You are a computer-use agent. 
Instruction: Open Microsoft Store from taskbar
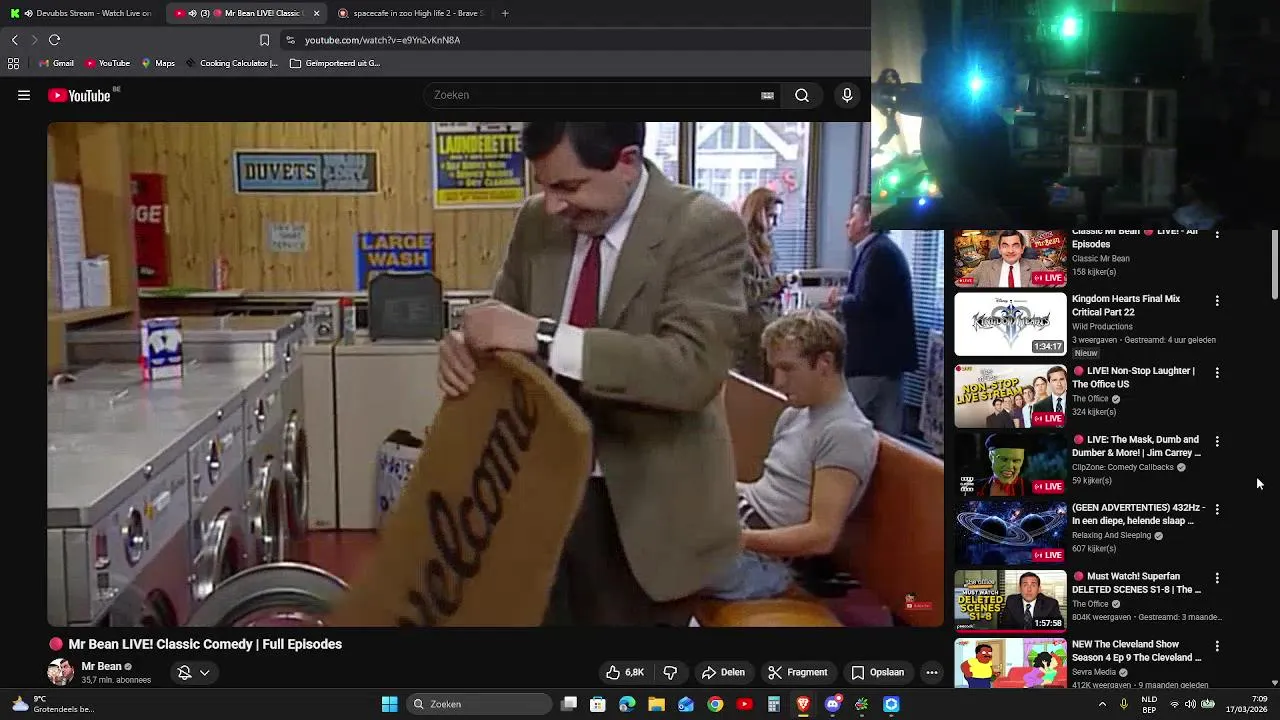coord(598,704)
